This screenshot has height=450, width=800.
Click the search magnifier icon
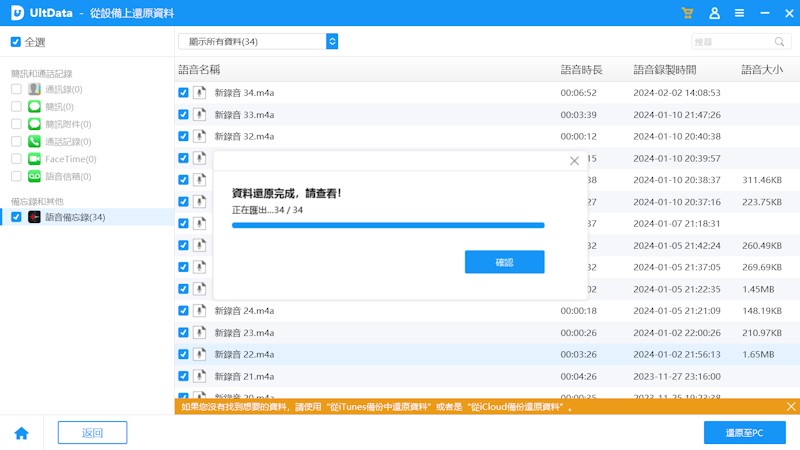click(x=780, y=42)
